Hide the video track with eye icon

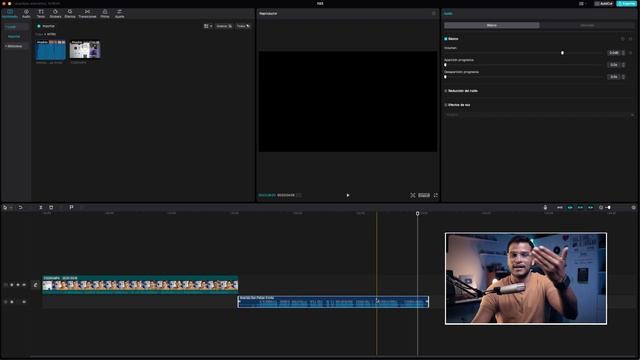18,285
